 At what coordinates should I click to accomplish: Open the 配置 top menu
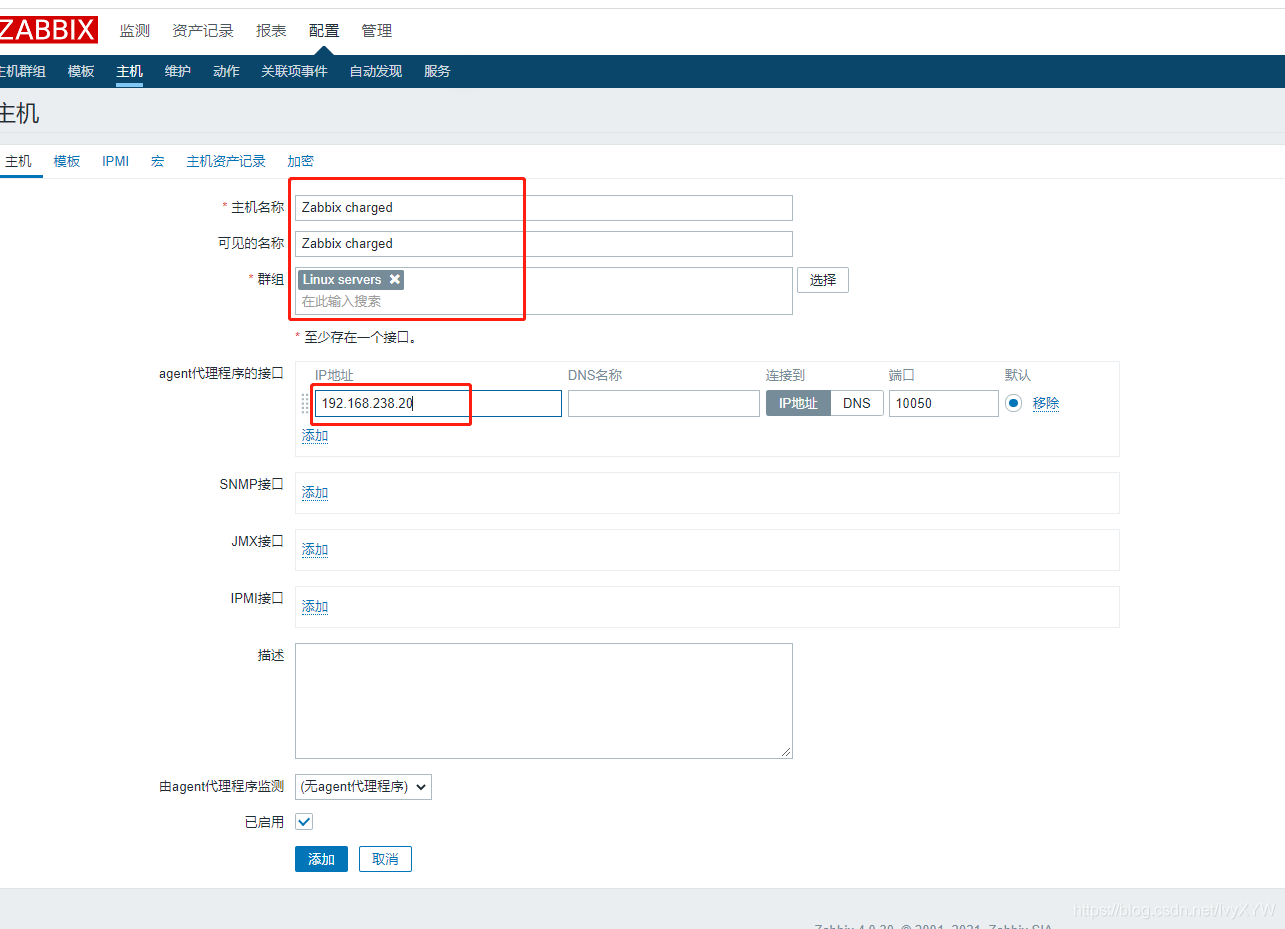[x=324, y=31]
